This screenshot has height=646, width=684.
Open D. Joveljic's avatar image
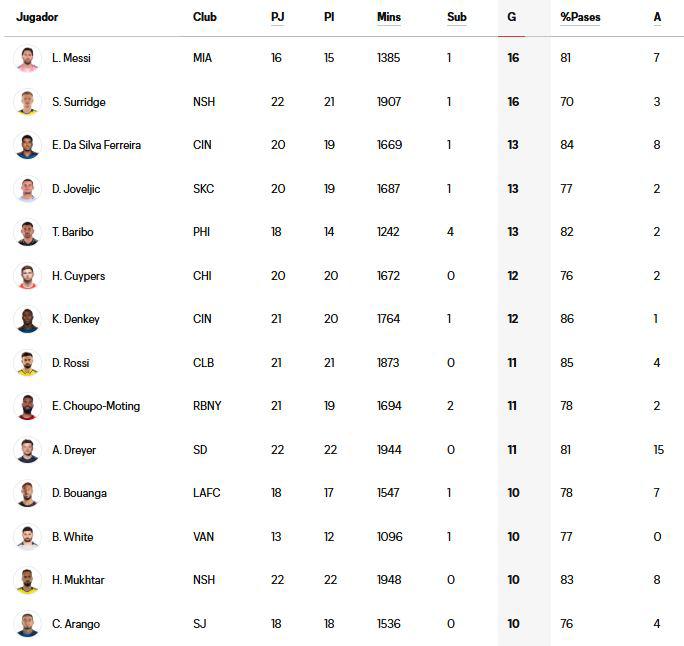(27, 189)
